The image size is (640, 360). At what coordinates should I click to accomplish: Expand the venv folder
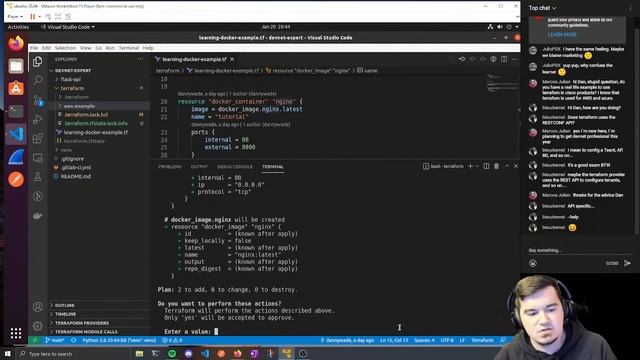(66, 150)
